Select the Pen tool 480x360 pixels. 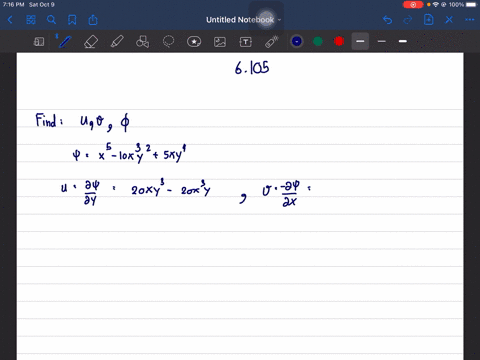click(x=65, y=42)
